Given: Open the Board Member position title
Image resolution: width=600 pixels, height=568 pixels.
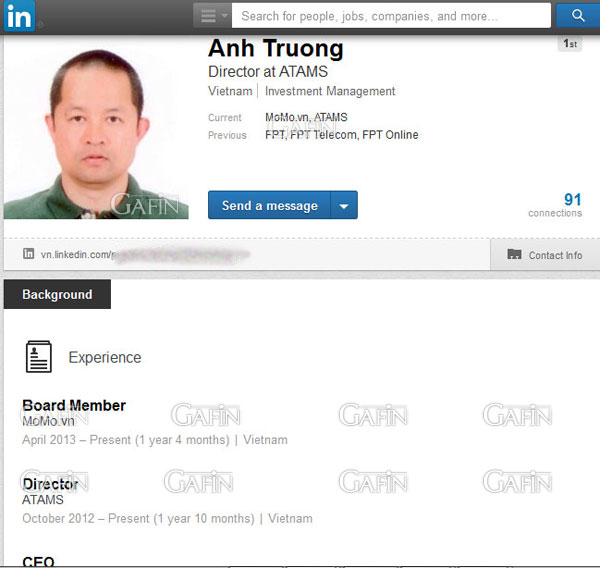Looking at the screenshot, I should [x=74, y=405].
